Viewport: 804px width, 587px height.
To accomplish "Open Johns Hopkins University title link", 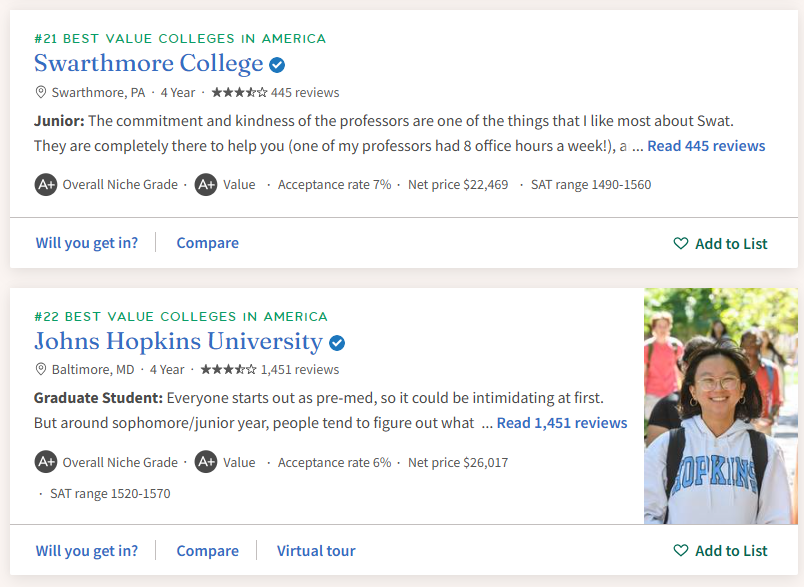I will (x=178, y=342).
